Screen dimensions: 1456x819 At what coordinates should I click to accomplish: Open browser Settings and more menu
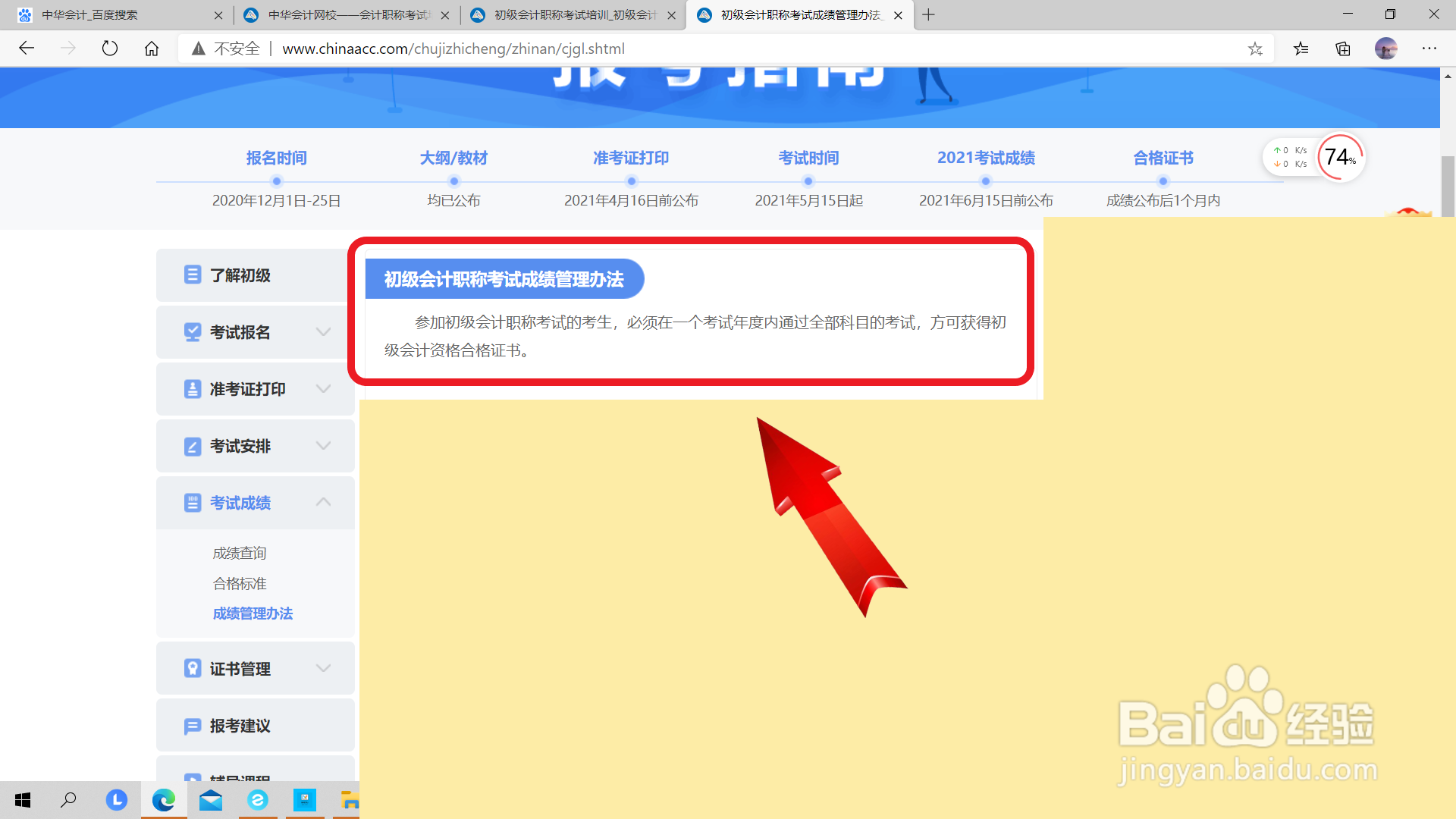pos(1429,49)
